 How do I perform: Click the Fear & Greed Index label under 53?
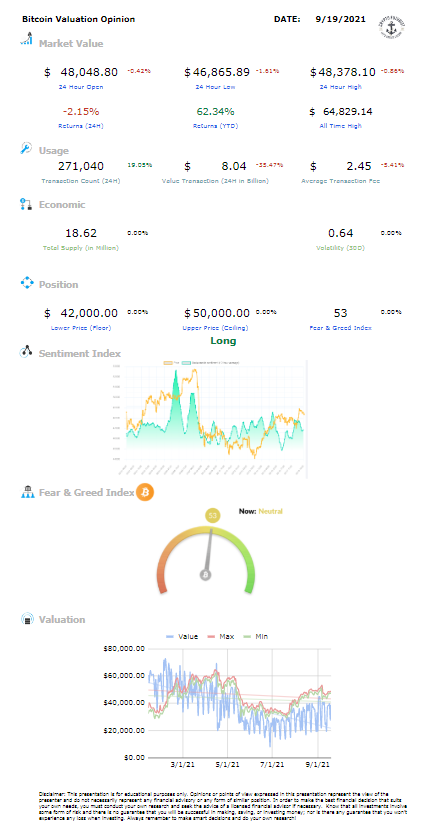[340, 328]
